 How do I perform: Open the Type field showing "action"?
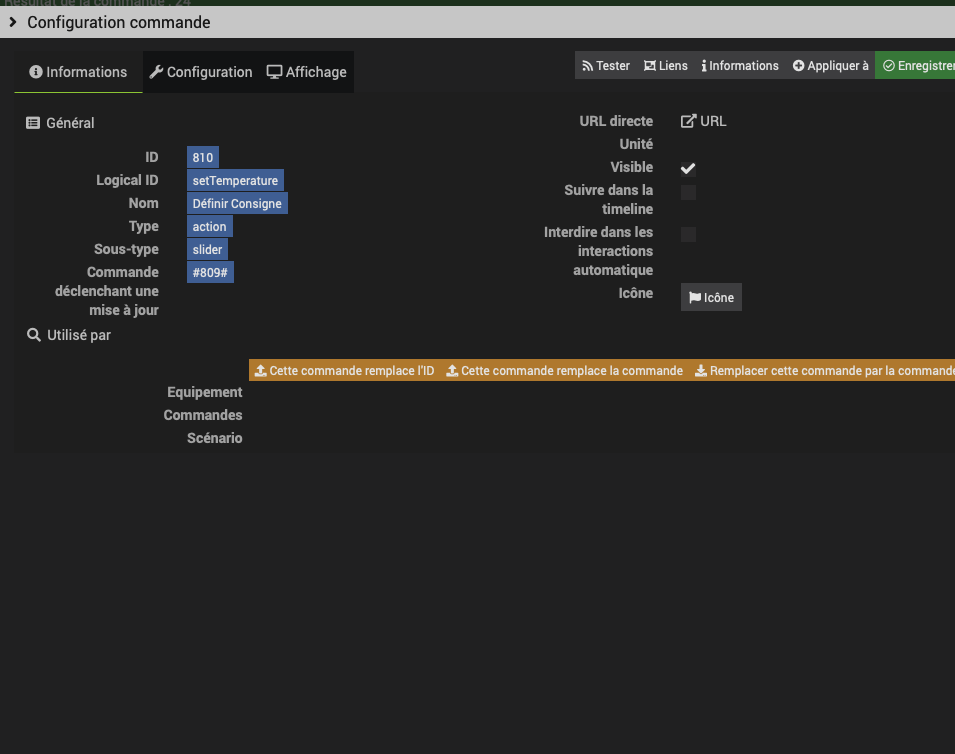pyautogui.click(x=209, y=226)
